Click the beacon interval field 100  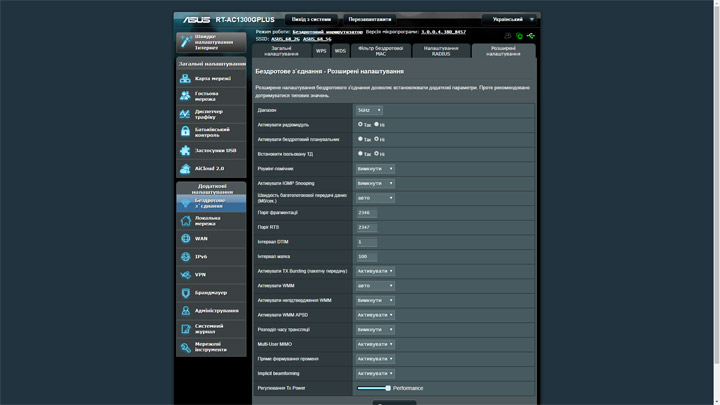[367, 257]
